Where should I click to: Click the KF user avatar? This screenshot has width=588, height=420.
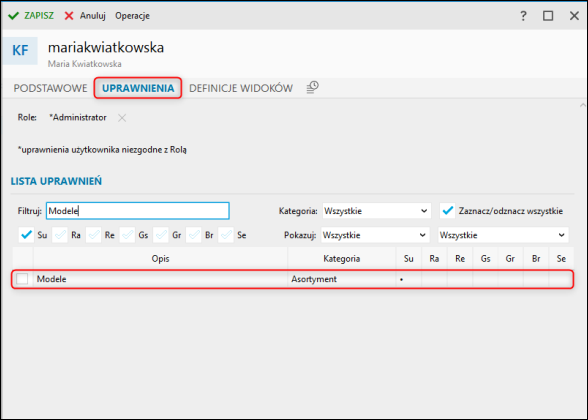pos(20,50)
